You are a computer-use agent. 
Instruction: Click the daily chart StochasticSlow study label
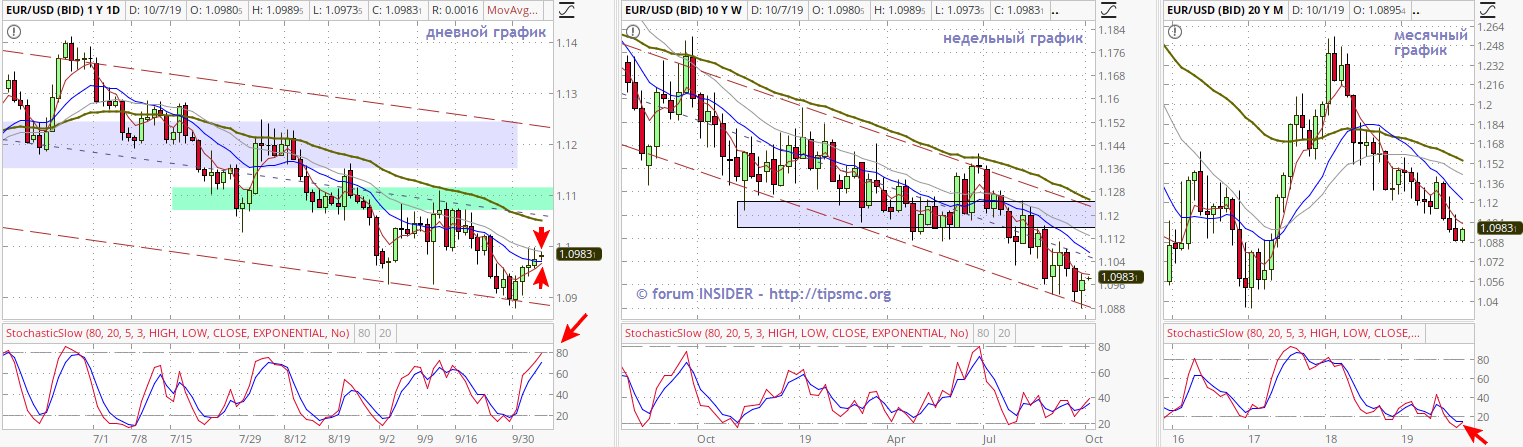pyautogui.click(x=176, y=332)
